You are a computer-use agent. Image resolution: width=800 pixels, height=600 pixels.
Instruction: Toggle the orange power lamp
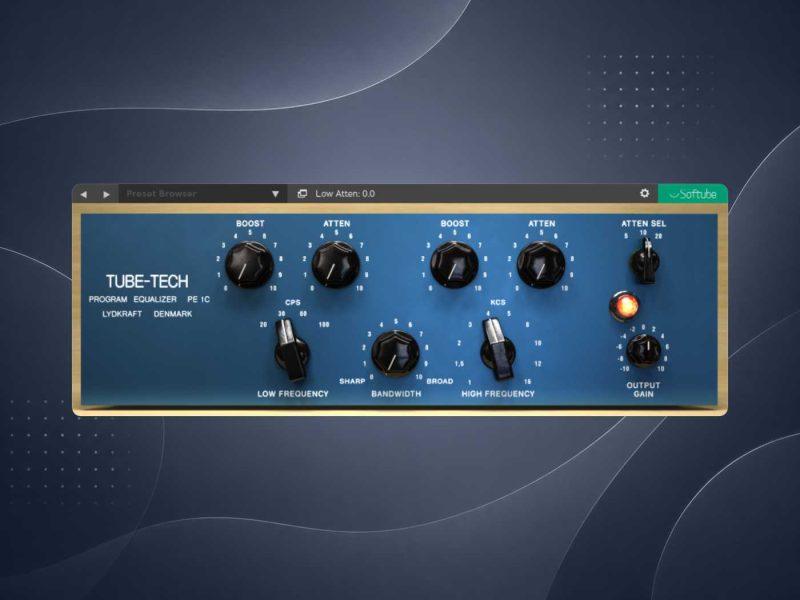(x=624, y=306)
